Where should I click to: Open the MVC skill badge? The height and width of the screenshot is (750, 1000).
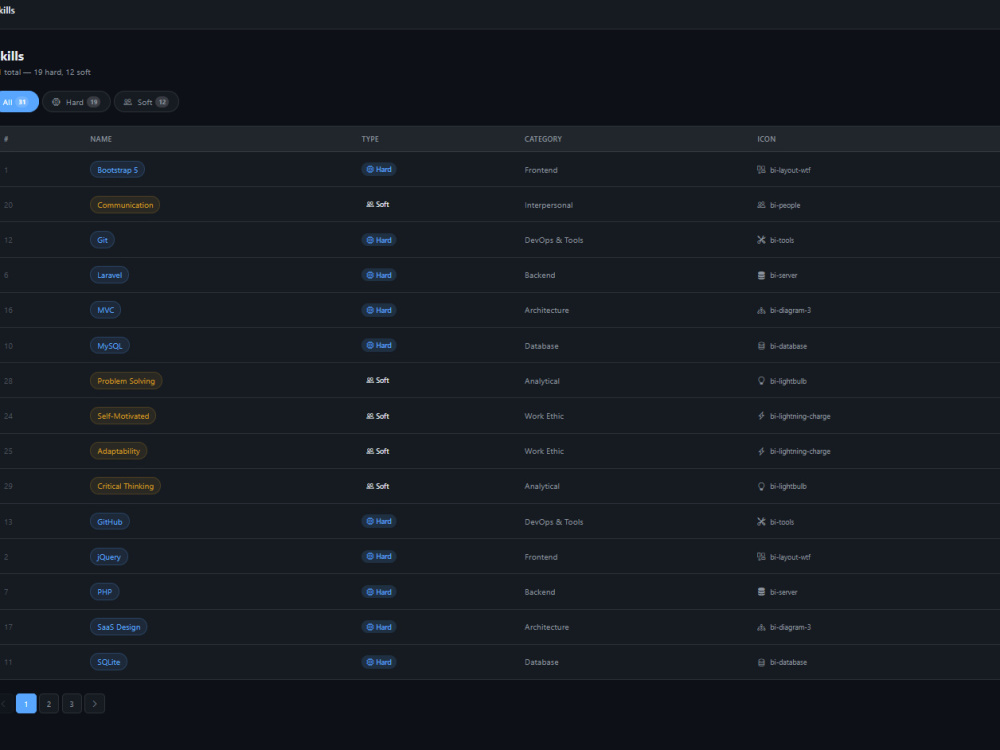click(x=105, y=310)
